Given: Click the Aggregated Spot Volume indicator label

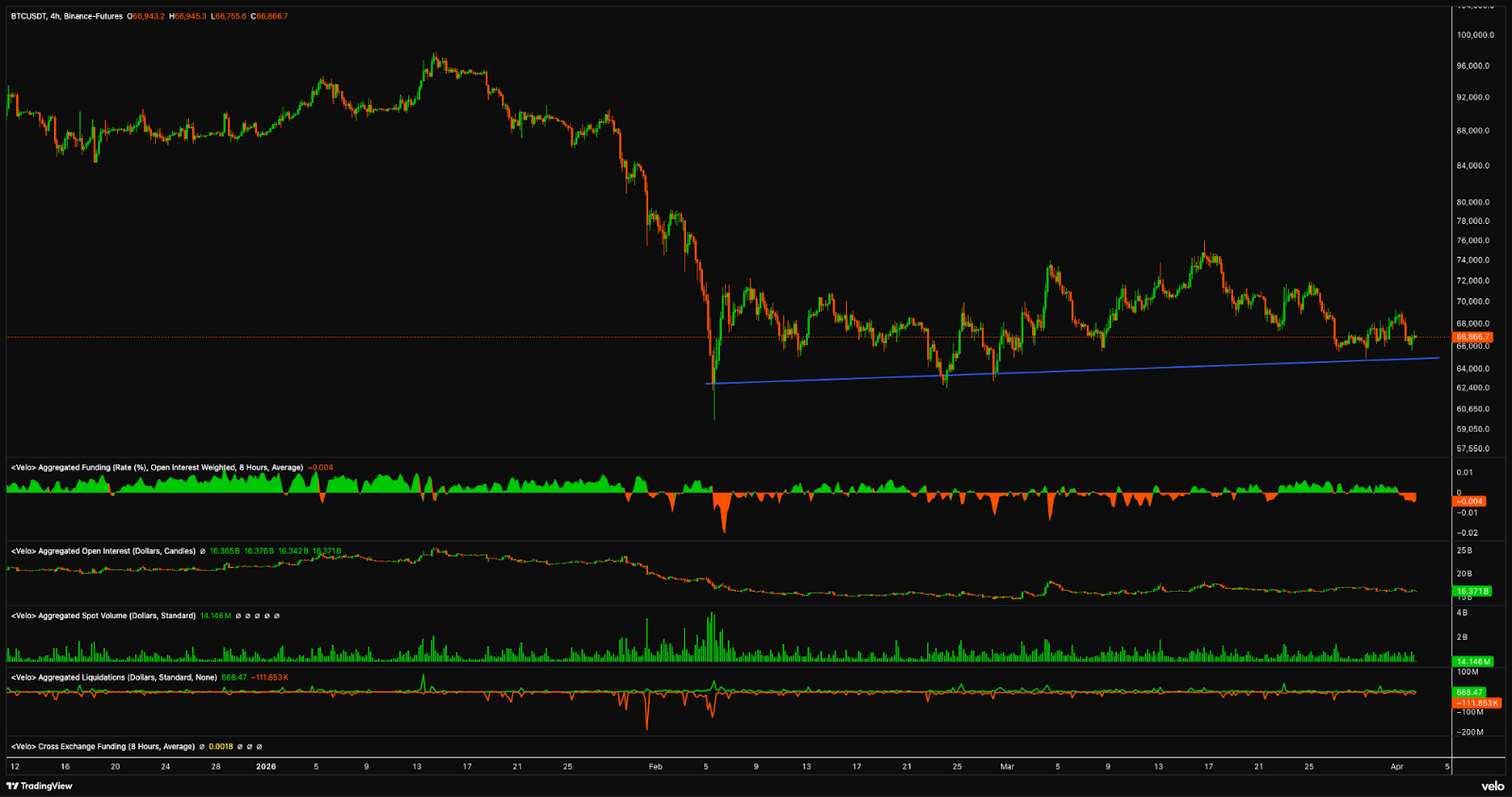Looking at the screenshot, I should point(103,615).
